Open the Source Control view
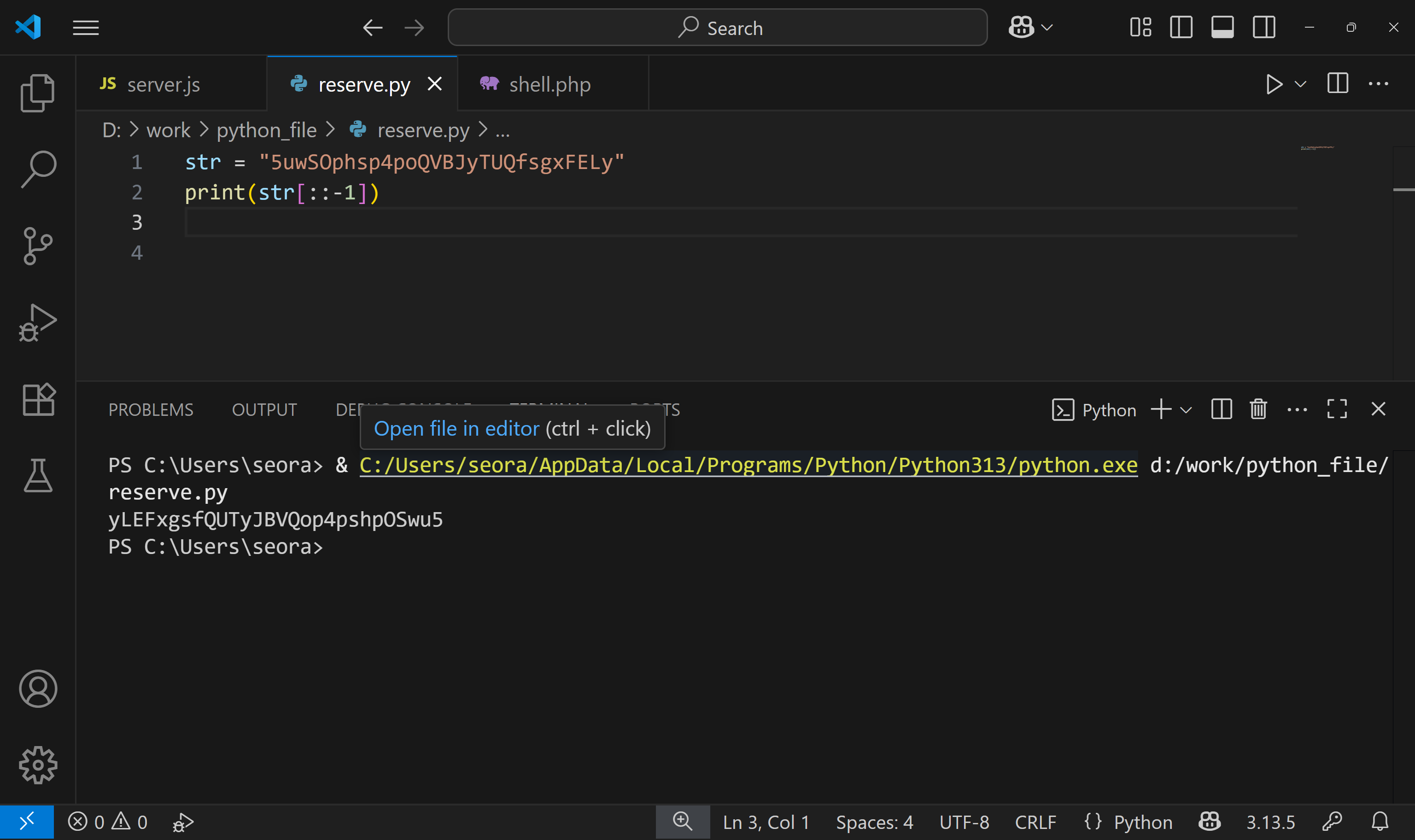 37,245
